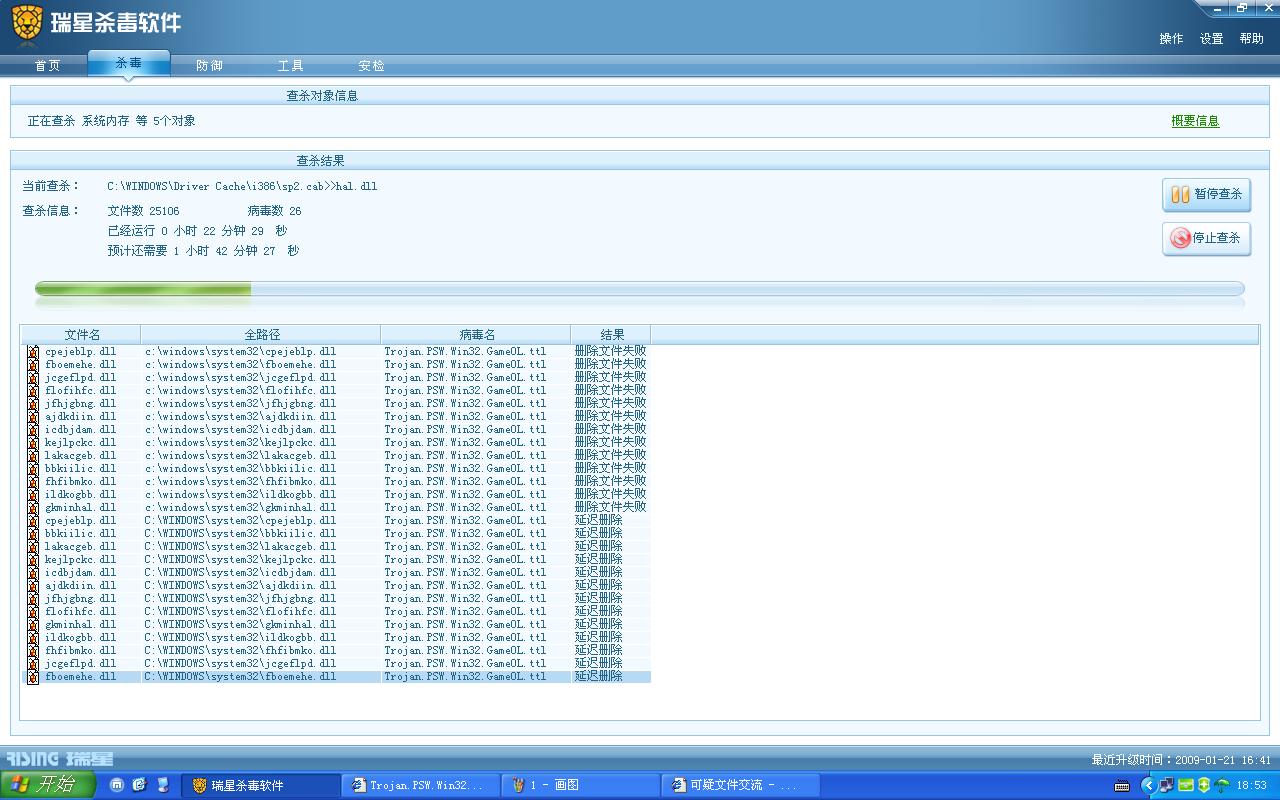Select path C:\WINDOWS\system32\jcgeflpd.dll
Image resolution: width=1280 pixels, height=800 pixels.
pyautogui.click(x=240, y=664)
